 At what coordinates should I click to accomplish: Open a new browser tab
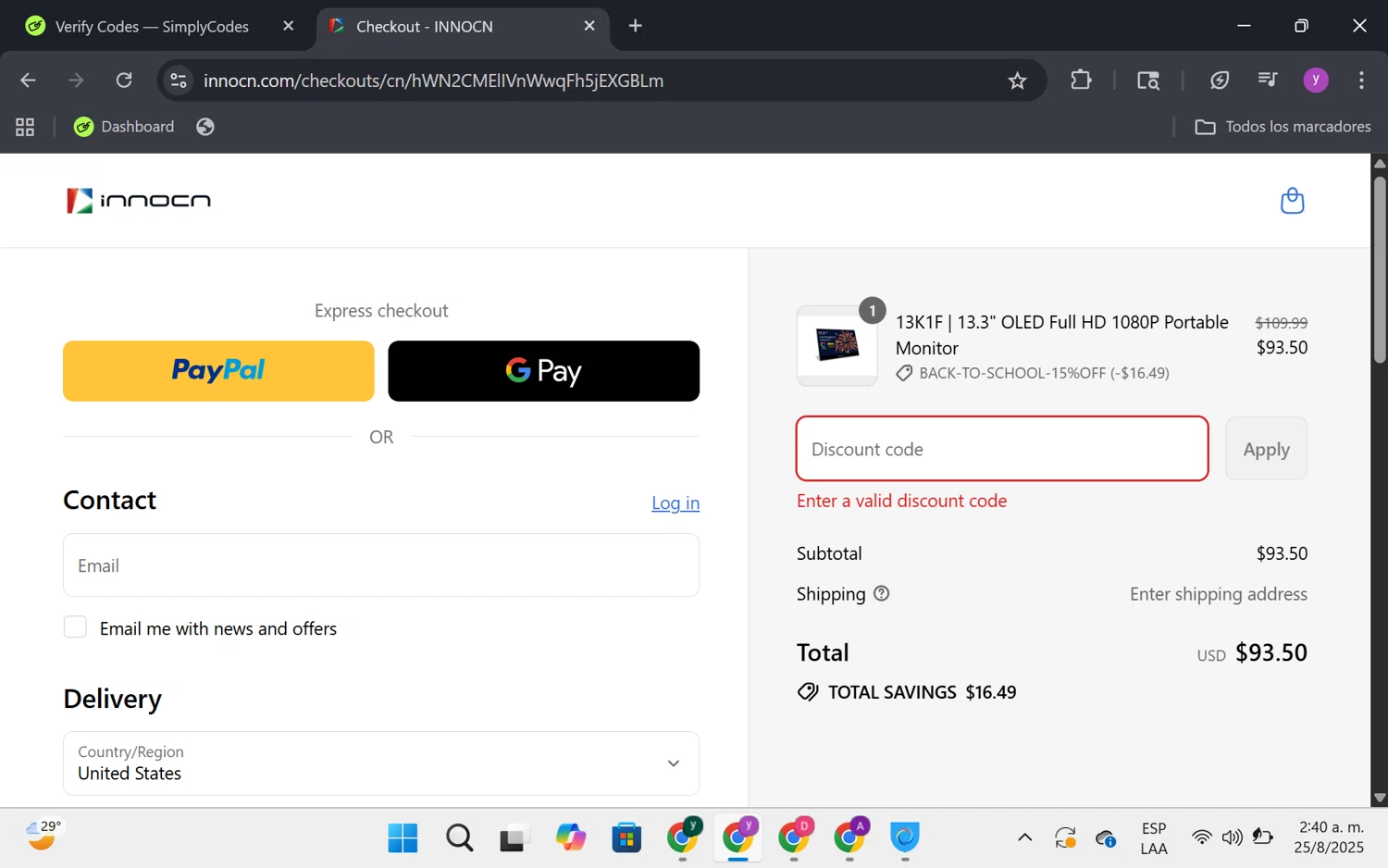(636, 26)
